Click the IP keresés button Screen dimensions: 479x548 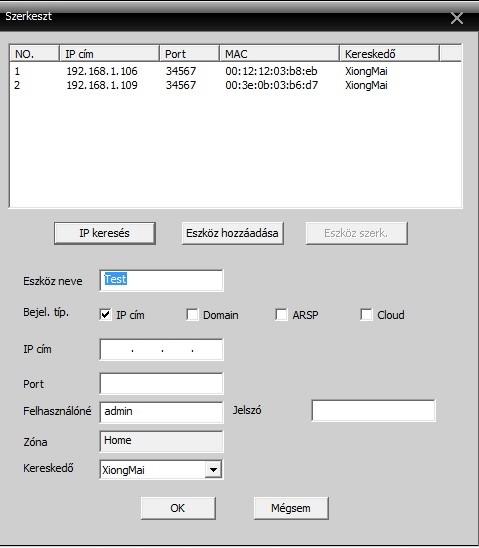(104, 233)
